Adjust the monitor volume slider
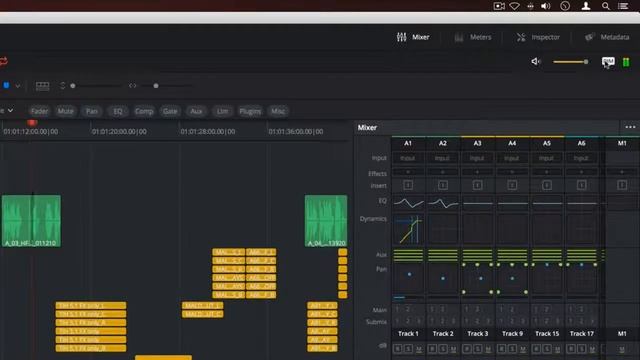 coord(571,62)
